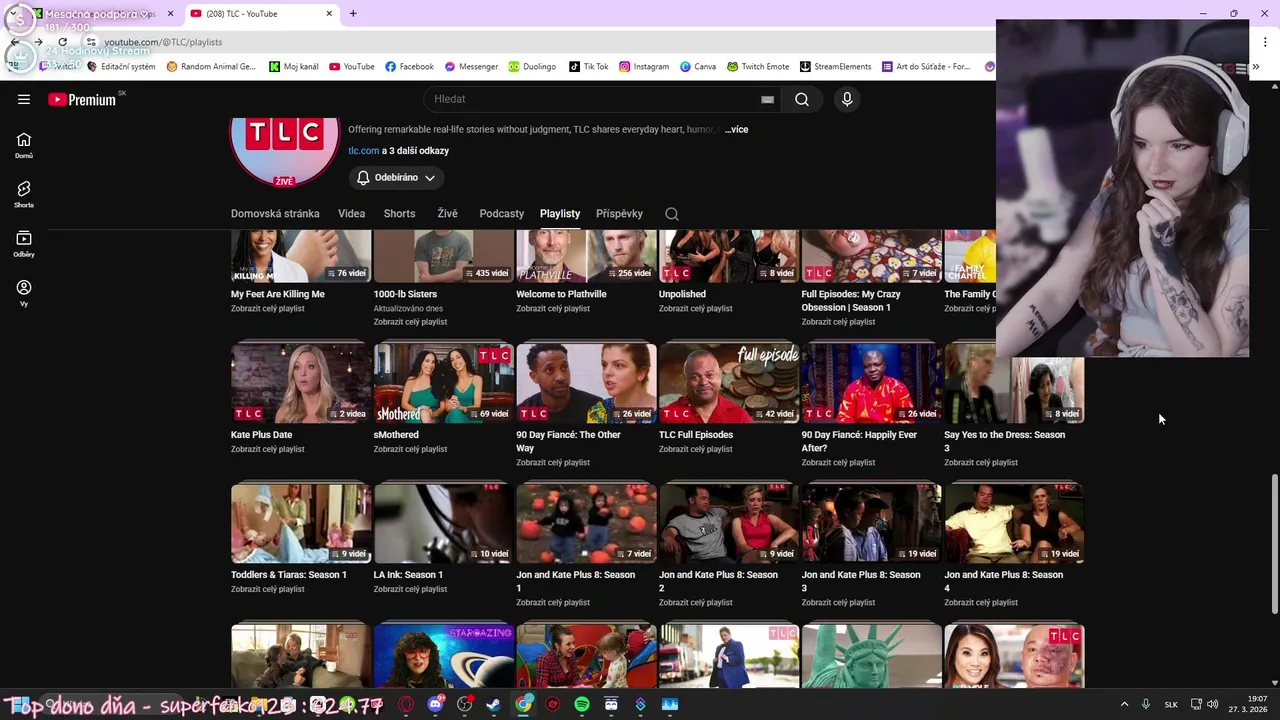The image size is (1280, 720).
Task: Expand the Odebíráno subscription dropdown
Action: pos(396,177)
